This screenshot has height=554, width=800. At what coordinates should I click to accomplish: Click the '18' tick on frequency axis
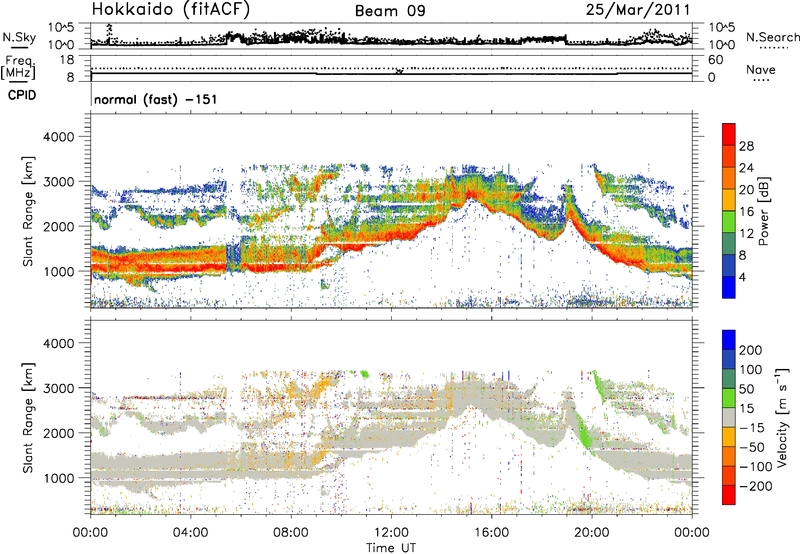coord(67,60)
